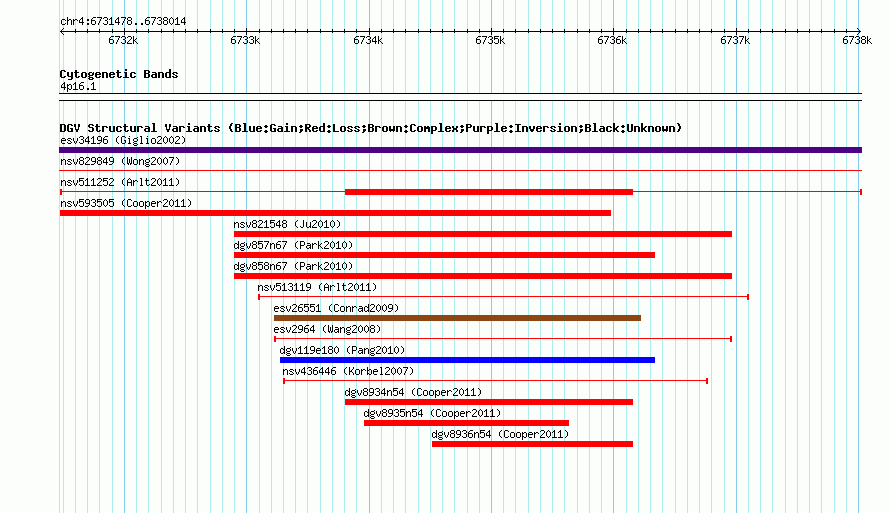Open the dgv8935n54 (Cooper2011) label
Viewport: 890px width, 513px height.
pyautogui.click(x=433, y=413)
